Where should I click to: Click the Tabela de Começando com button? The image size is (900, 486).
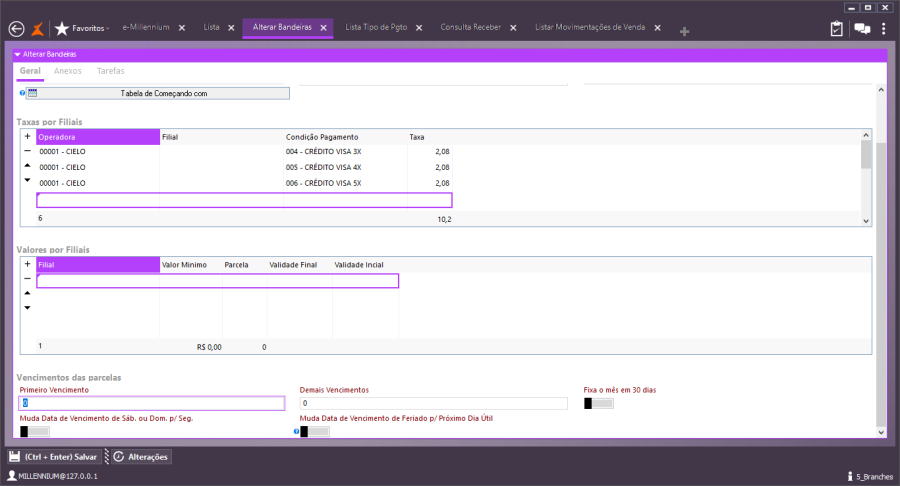pos(158,93)
